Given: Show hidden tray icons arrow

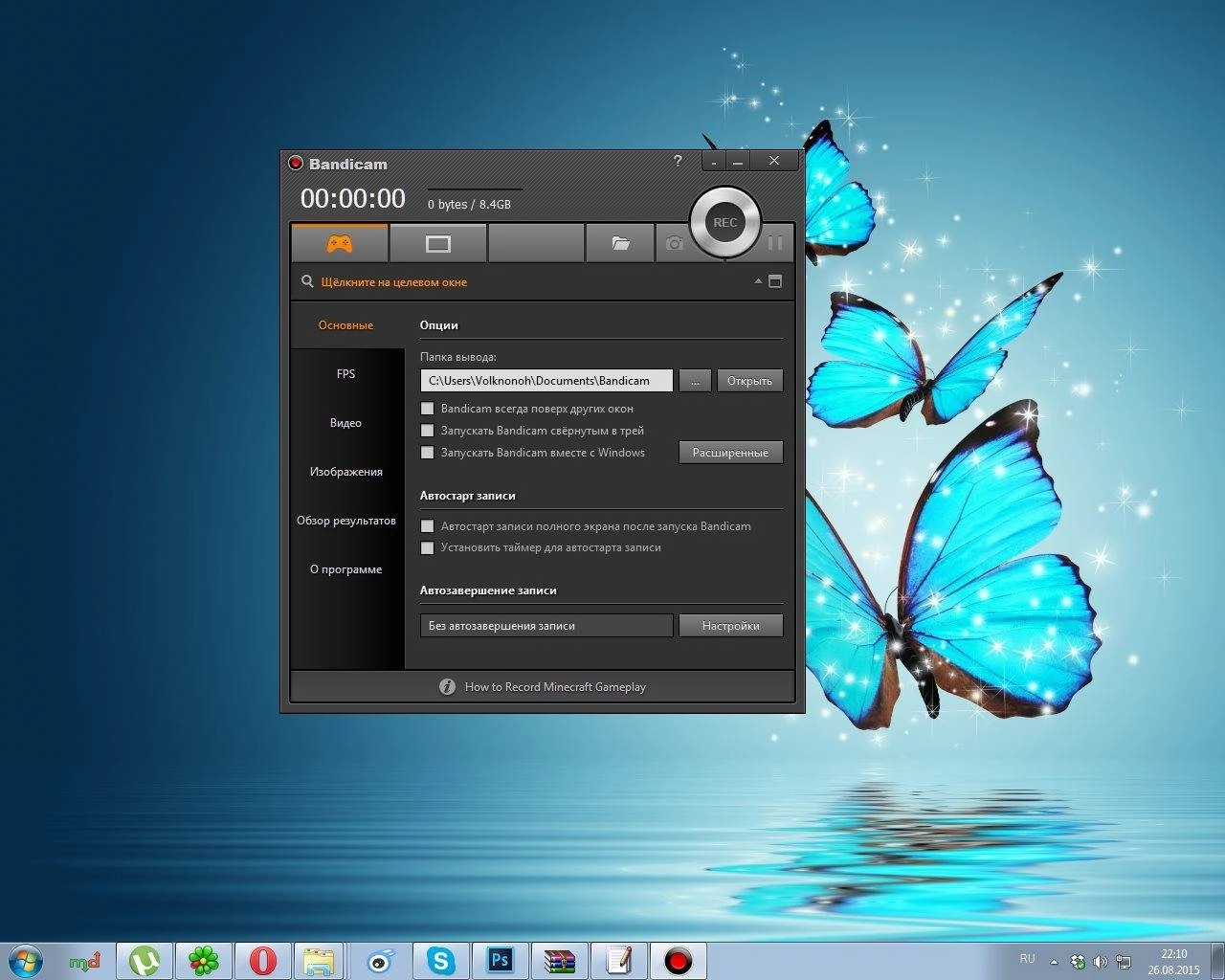Looking at the screenshot, I should (1055, 962).
